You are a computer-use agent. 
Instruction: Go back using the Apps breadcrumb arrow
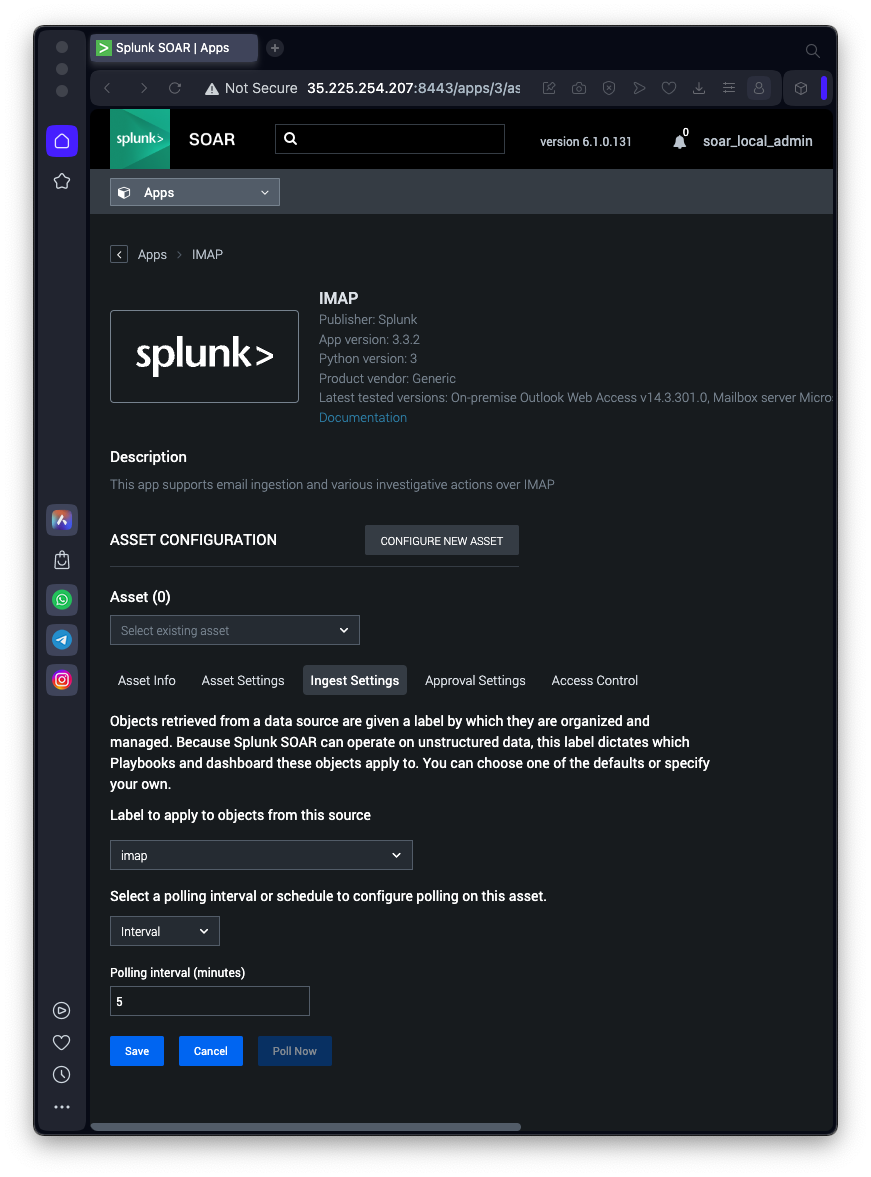click(119, 255)
